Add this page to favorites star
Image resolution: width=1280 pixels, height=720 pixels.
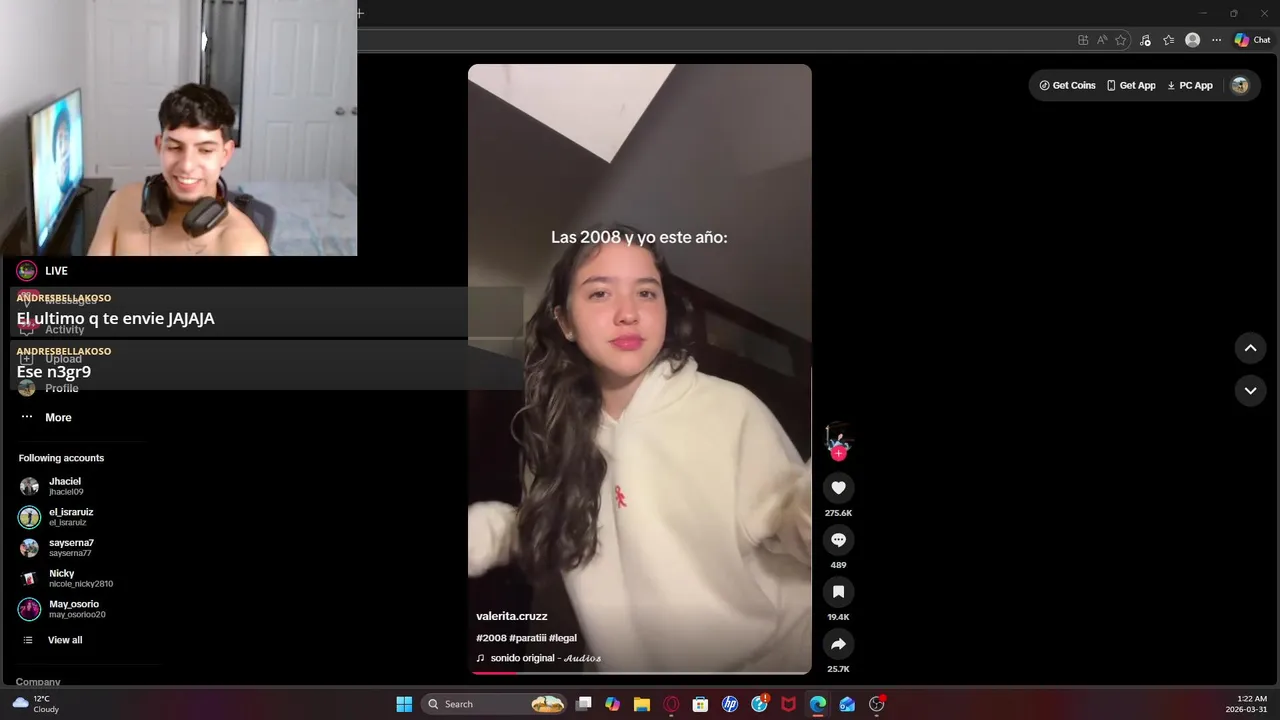coord(1121,40)
